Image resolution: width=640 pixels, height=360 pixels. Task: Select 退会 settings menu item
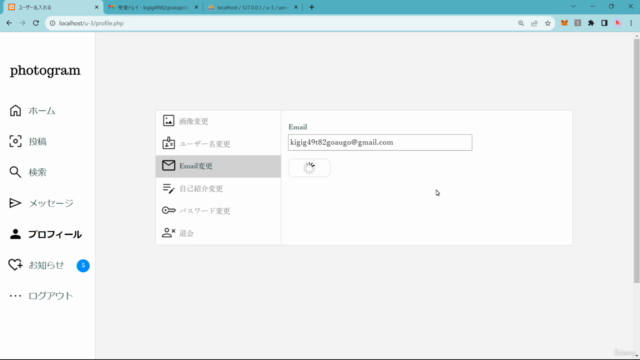(x=218, y=233)
